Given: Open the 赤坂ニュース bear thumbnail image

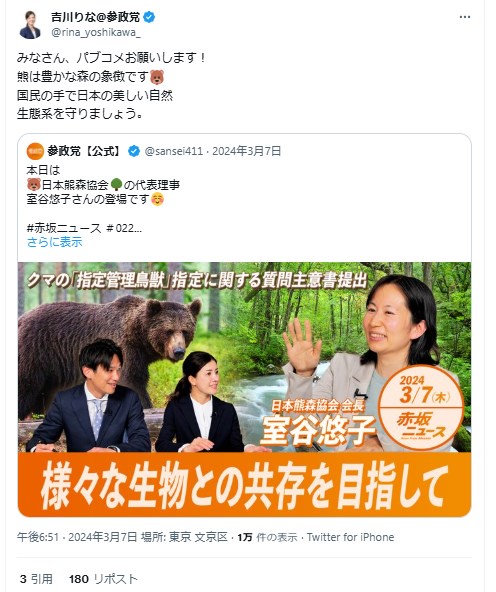Looking at the screenshot, I should [x=245, y=389].
